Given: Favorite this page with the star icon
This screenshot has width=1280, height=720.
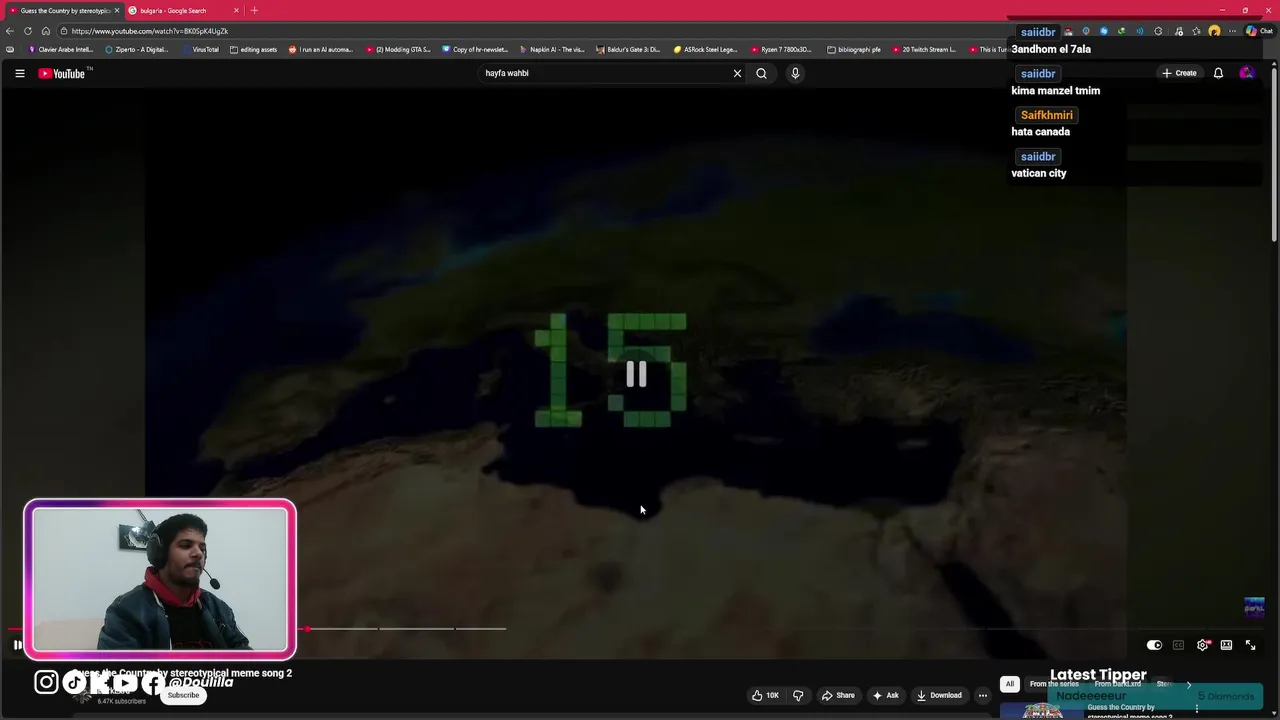Looking at the screenshot, I should click(1196, 31).
